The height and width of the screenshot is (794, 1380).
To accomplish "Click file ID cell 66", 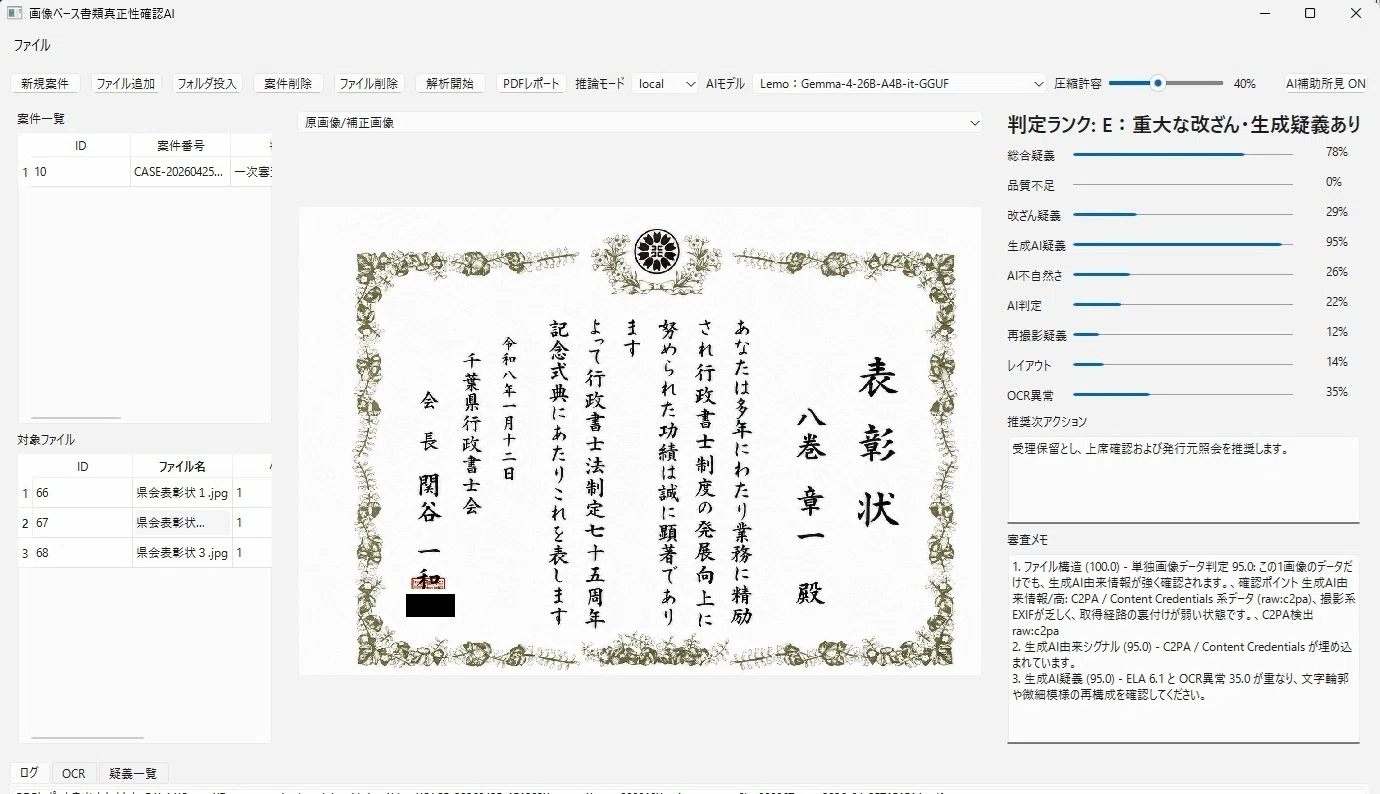I will pos(82,493).
